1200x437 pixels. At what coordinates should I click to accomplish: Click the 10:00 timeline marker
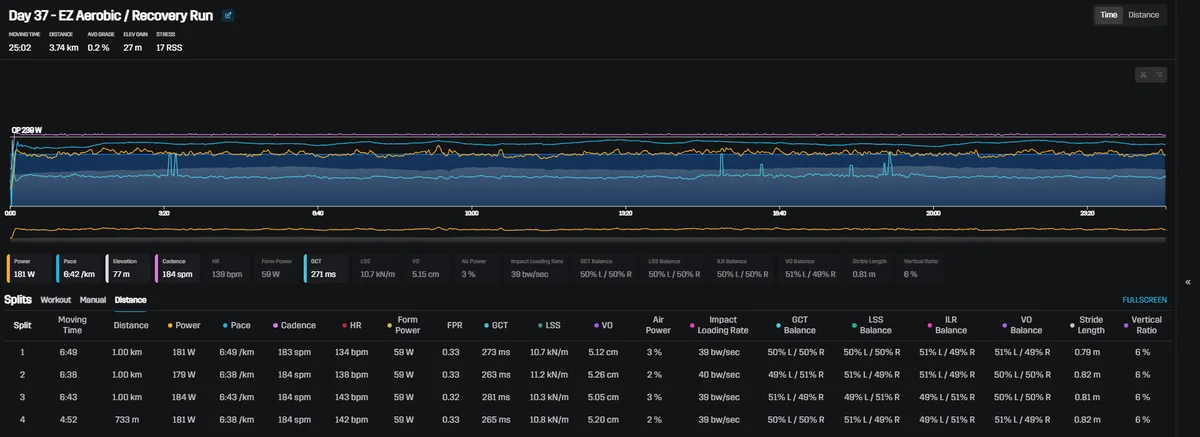(472, 213)
